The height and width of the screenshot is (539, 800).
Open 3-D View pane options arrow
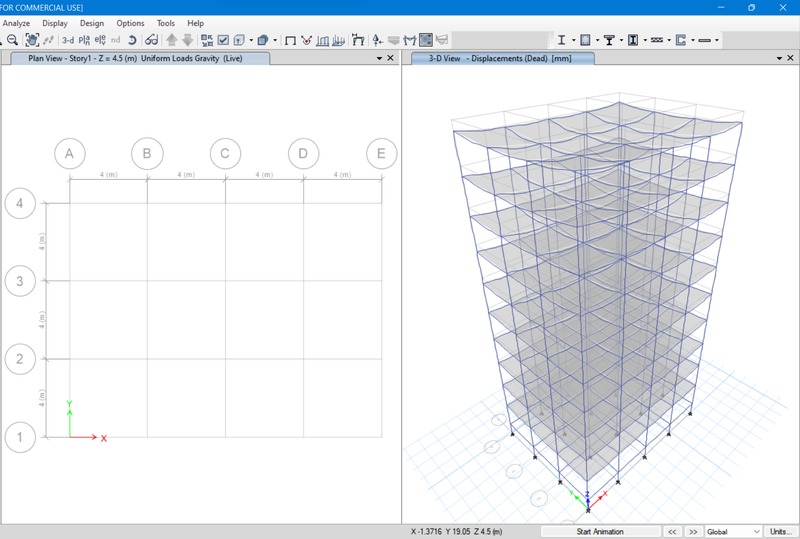(x=779, y=59)
